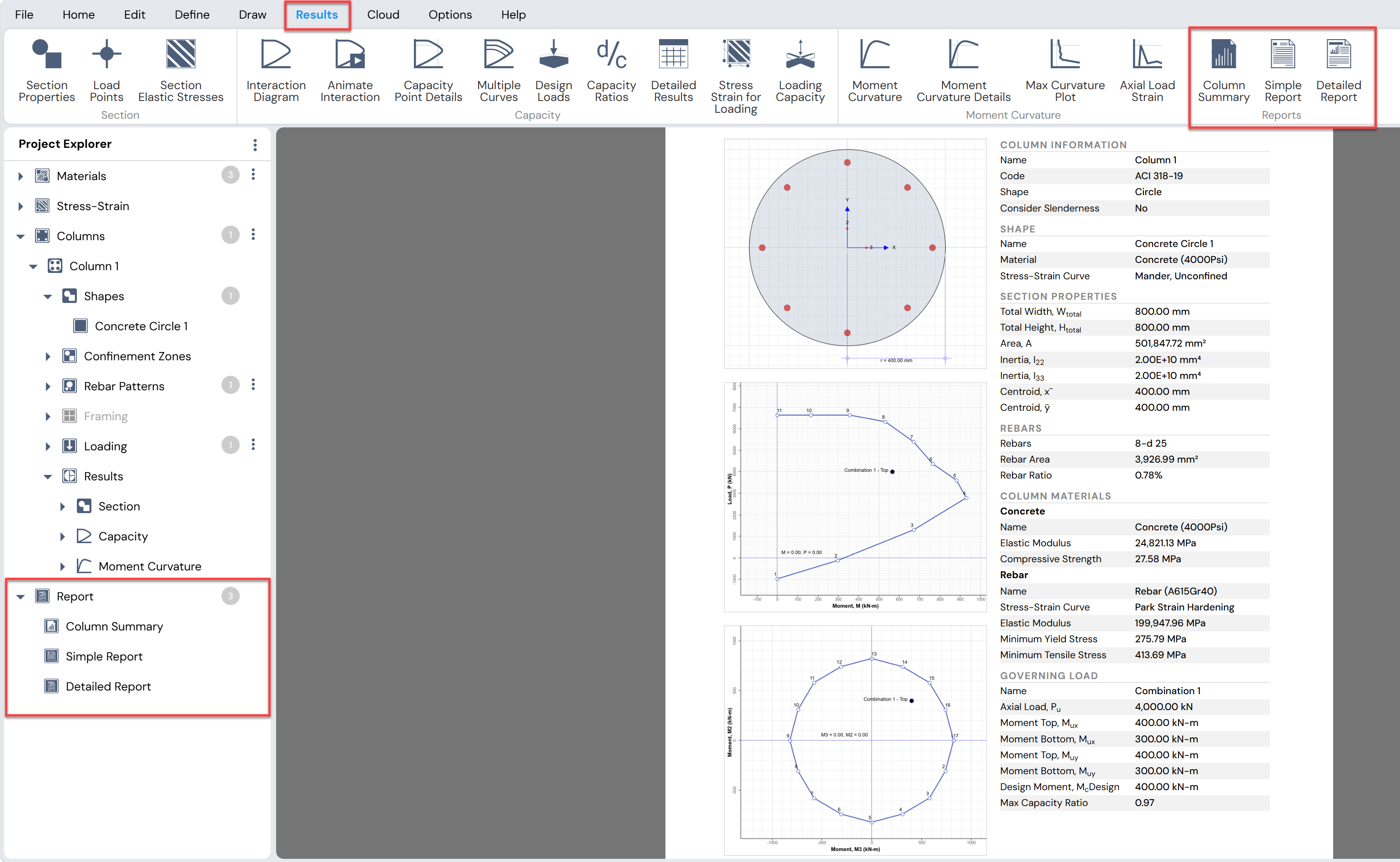Expand Moment Curvature subnode

coord(63,567)
